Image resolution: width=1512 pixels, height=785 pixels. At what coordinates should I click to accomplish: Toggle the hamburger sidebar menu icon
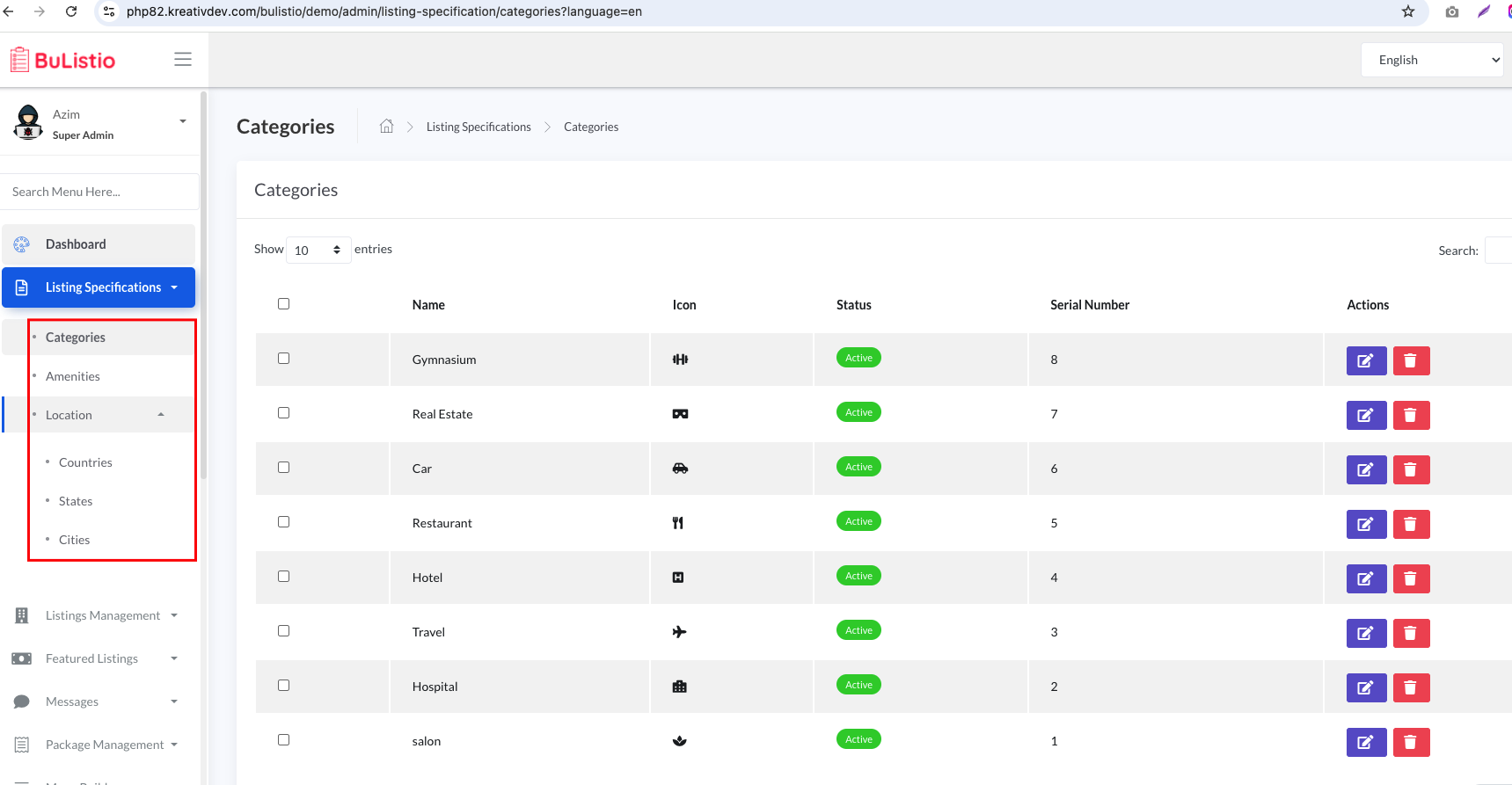(x=183, y=59)
